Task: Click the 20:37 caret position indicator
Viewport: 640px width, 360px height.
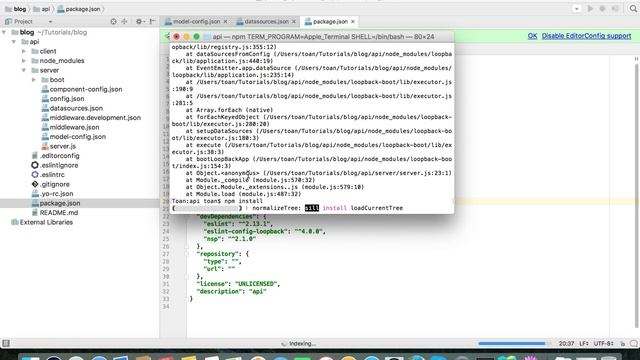Action: tap(566, 344)
